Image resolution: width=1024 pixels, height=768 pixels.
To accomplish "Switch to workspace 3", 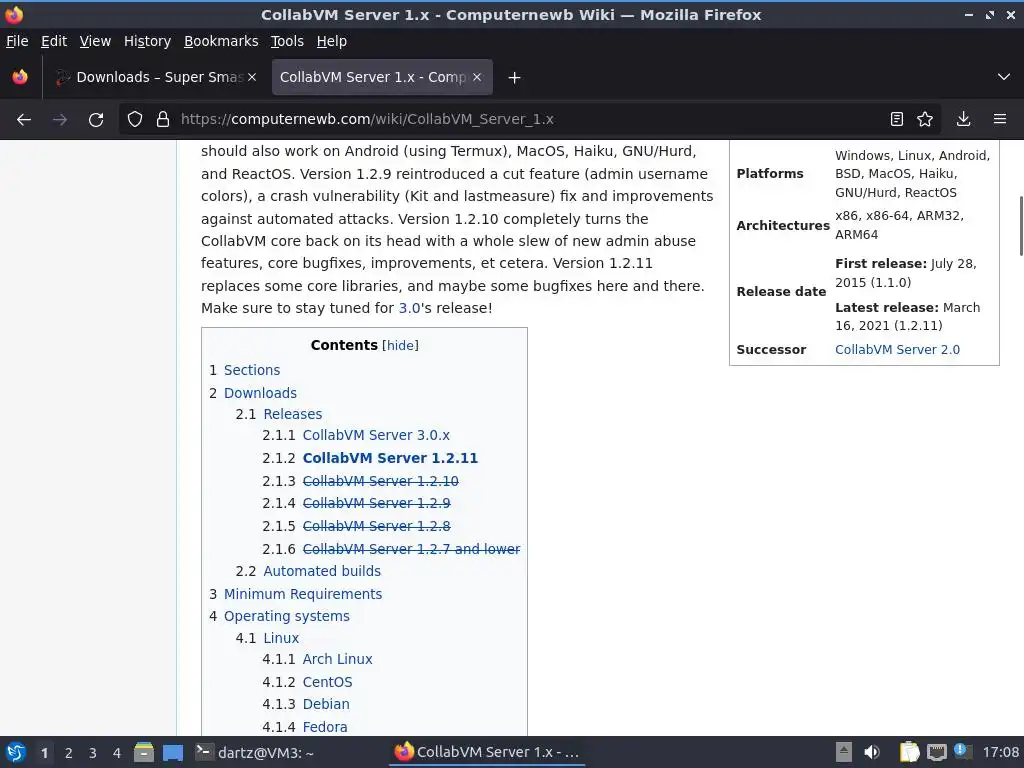I will tap(93, 753).
